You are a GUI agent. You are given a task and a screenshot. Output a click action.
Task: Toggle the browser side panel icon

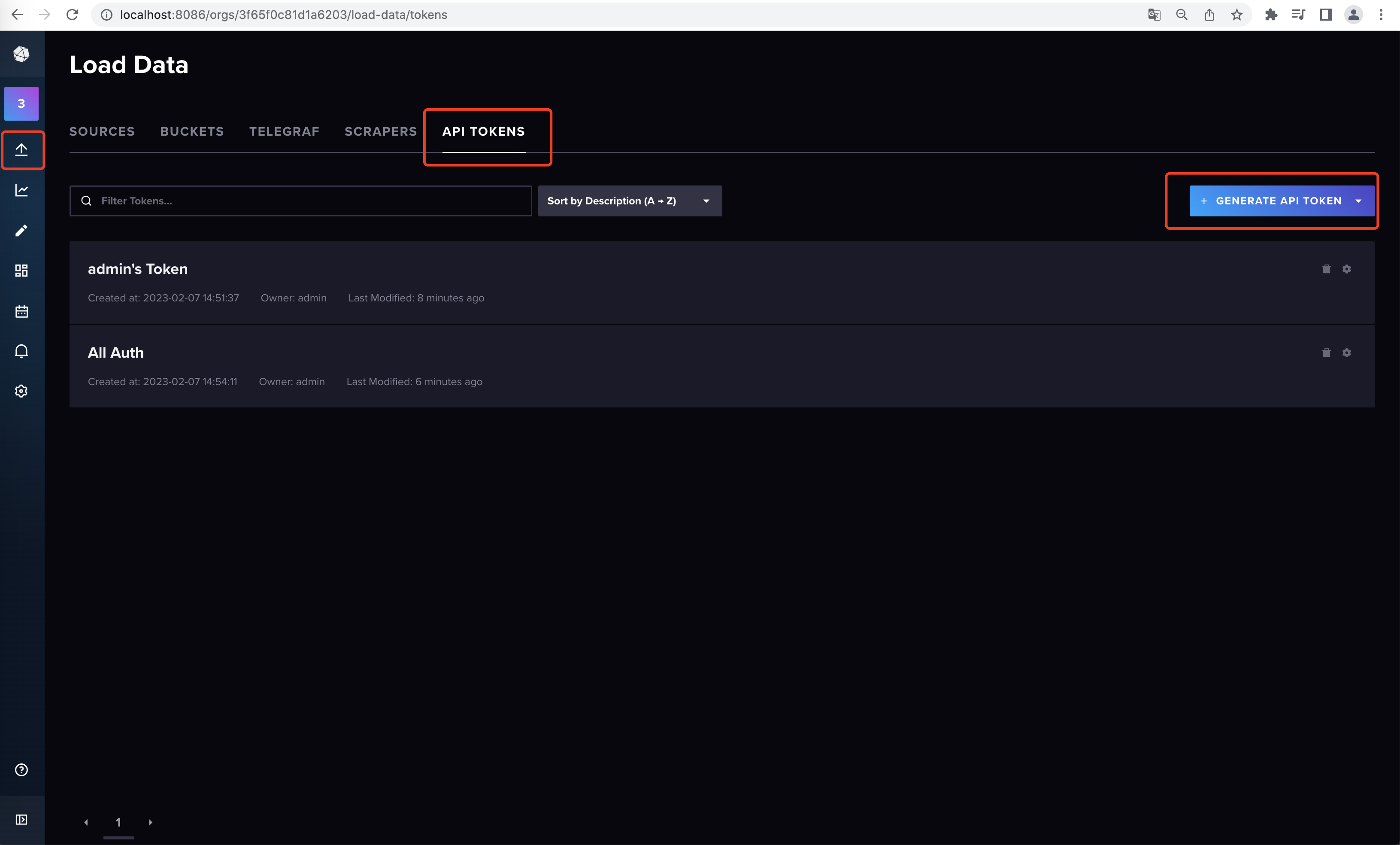(1326, 14)
